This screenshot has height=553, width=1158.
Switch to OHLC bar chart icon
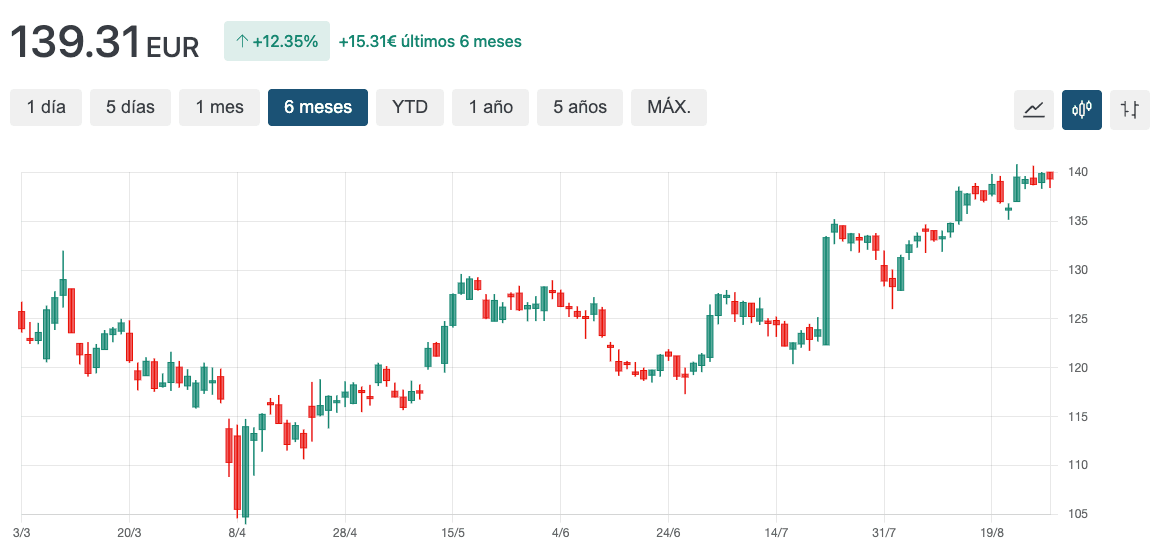(1130, 109)
